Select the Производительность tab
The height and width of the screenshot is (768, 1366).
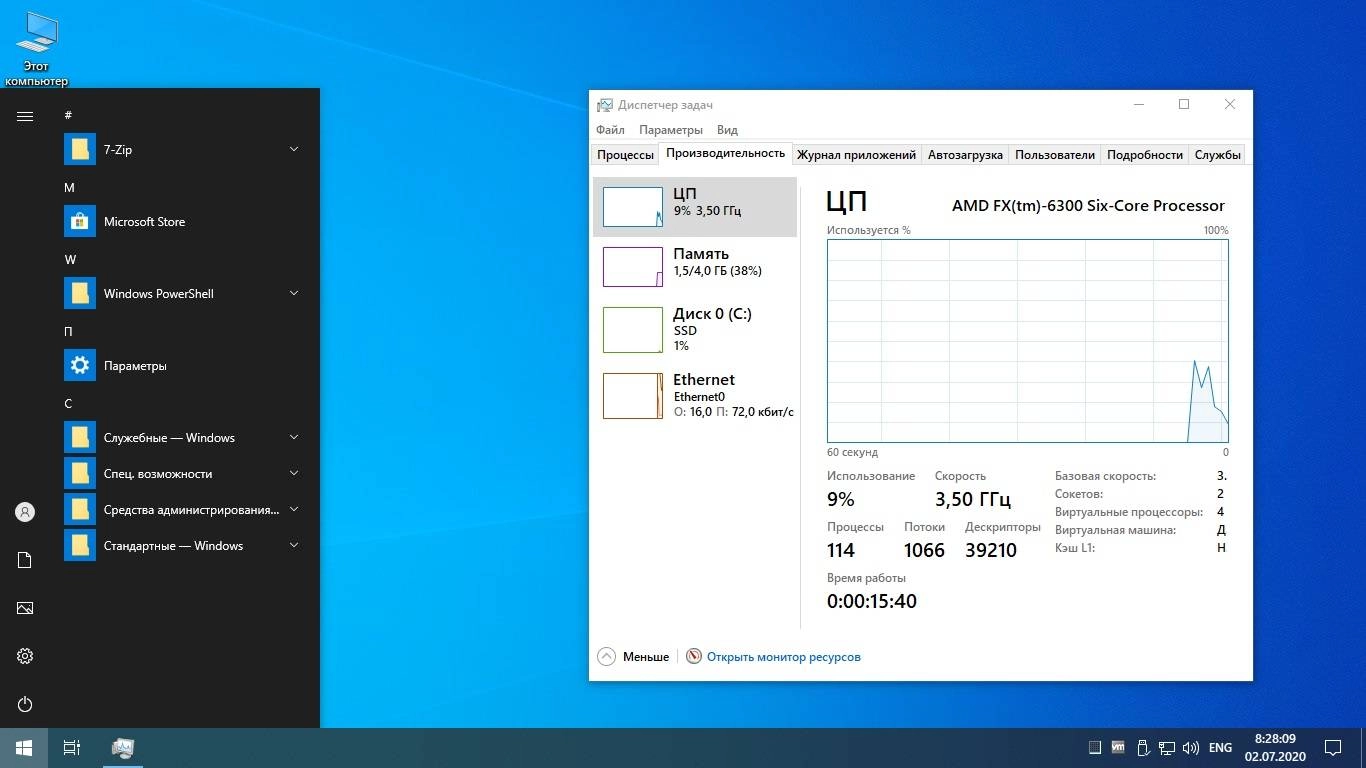[725, 153]
